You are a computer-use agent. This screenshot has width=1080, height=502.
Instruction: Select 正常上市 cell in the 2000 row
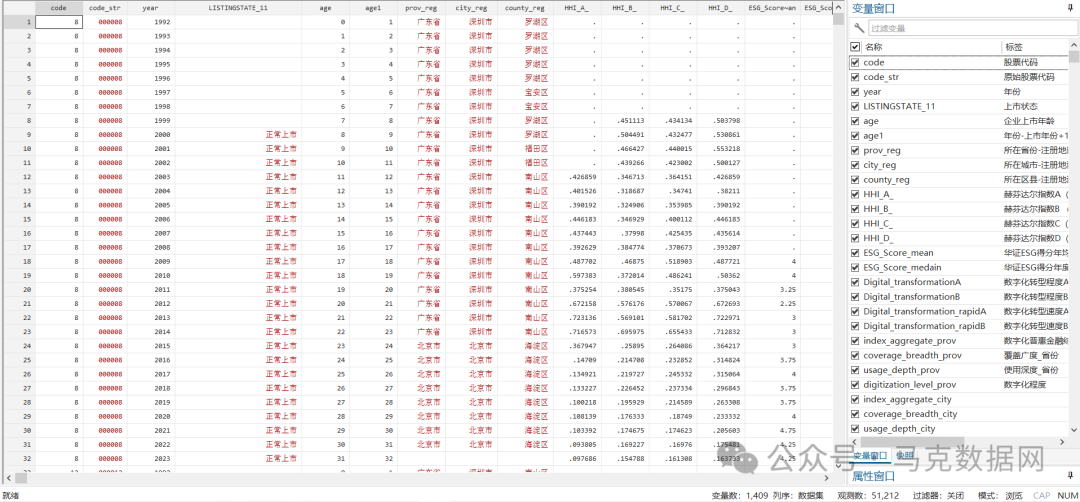tap(238, 135)
